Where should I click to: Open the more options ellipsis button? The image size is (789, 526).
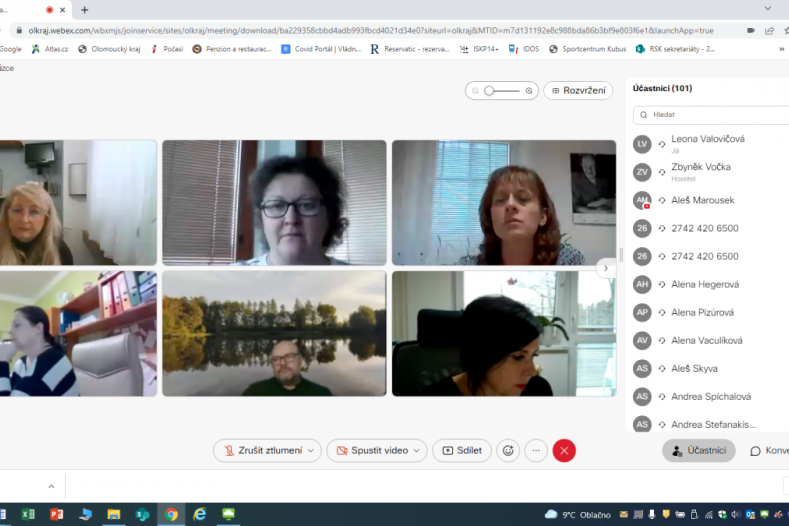[536, 451]
